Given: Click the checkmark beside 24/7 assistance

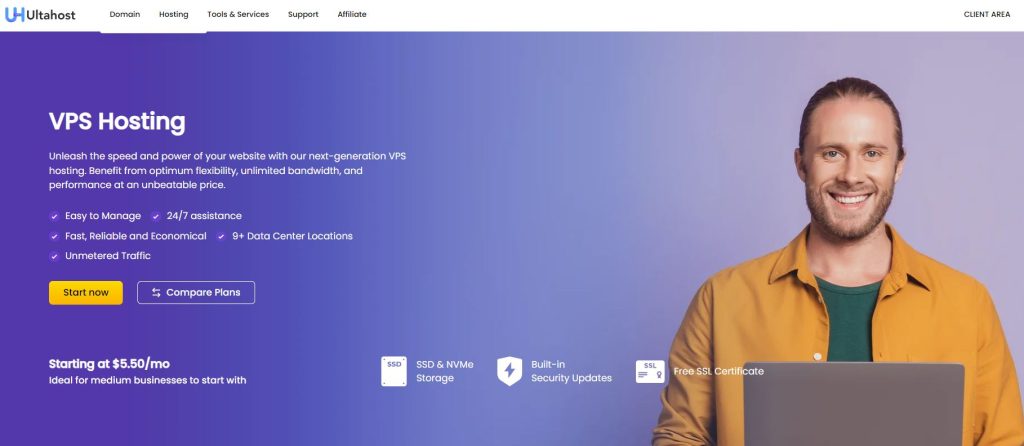Looking at the screenshot, I should (155, 216).
